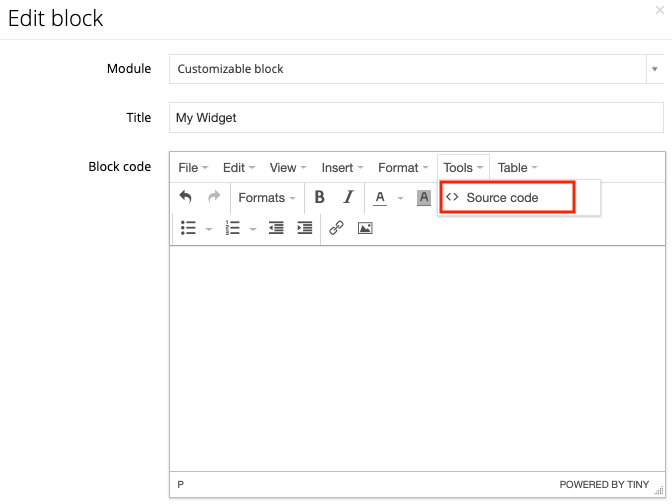Decrease indent of paragraph
The image size is (672, 504).
pos(276,228)
